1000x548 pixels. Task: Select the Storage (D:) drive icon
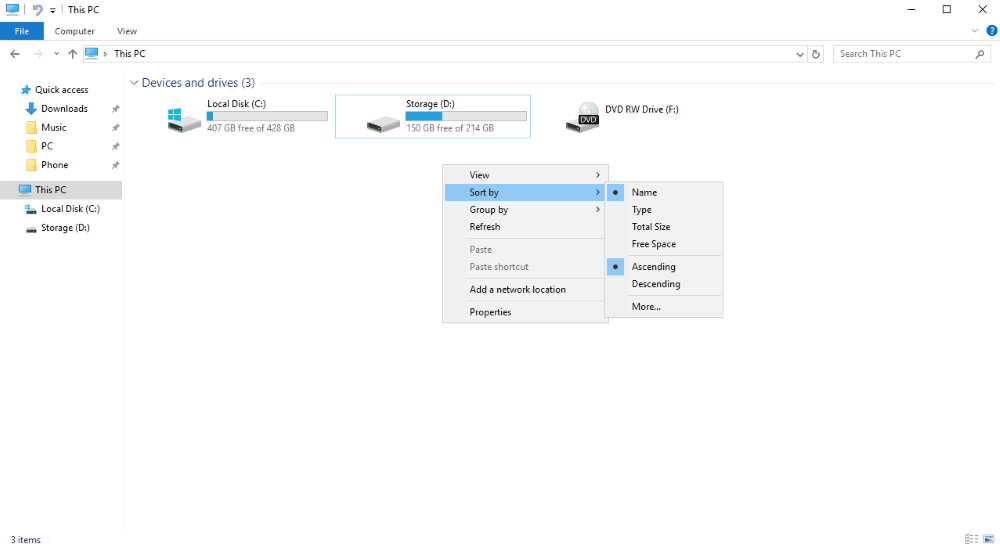pyautogui.click(x=383, y=122)
